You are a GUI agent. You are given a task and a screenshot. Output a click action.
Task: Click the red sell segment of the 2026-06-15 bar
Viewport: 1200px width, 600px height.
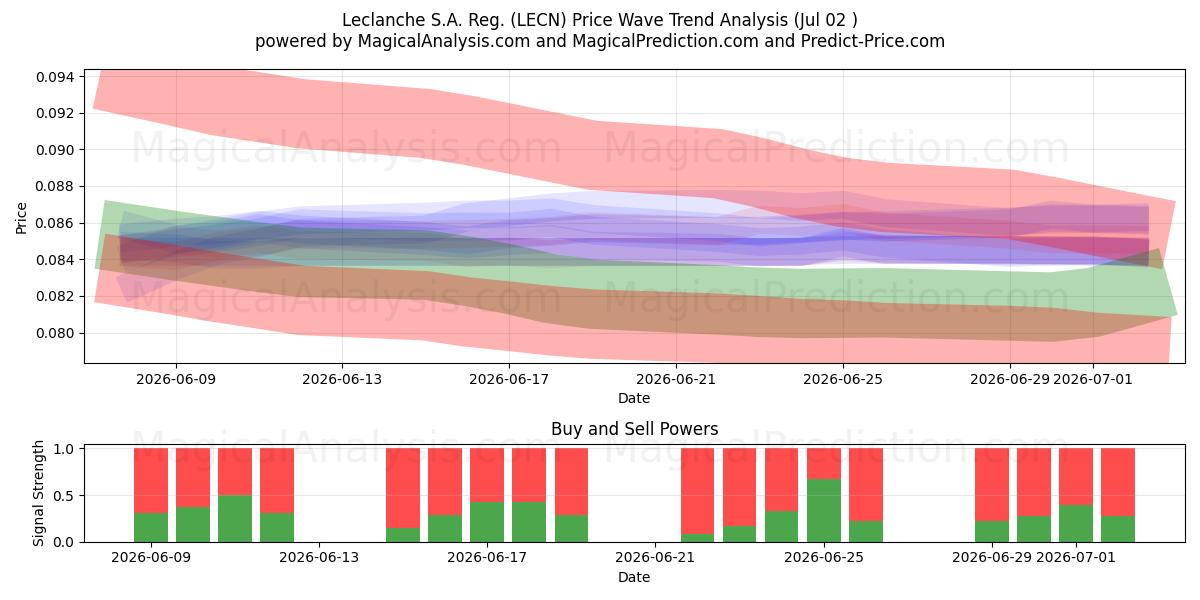pyautogui.click(x=403, y=488)
